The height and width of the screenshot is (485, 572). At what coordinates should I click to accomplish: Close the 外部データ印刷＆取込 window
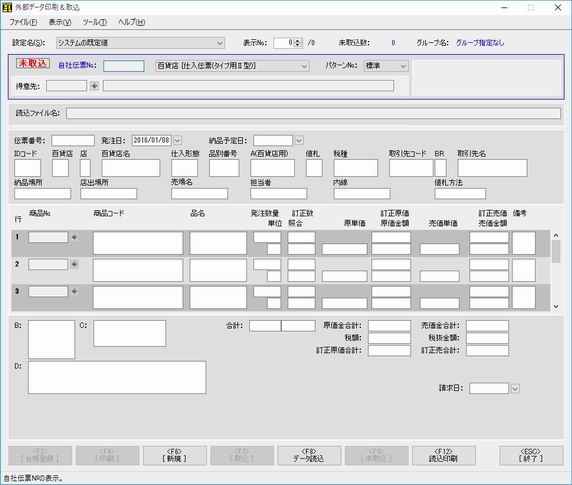click(558, 7)
